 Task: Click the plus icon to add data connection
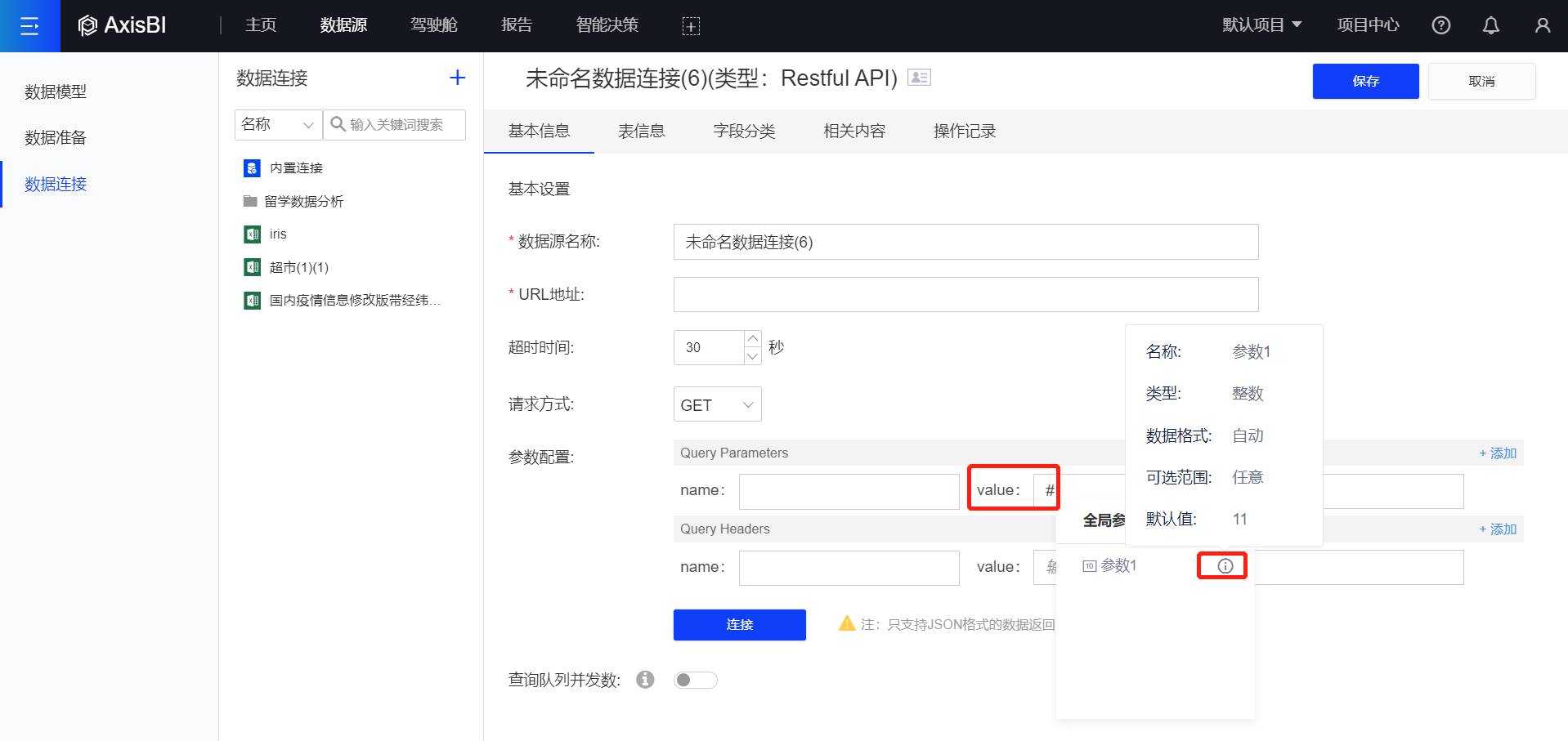[457, 78]
